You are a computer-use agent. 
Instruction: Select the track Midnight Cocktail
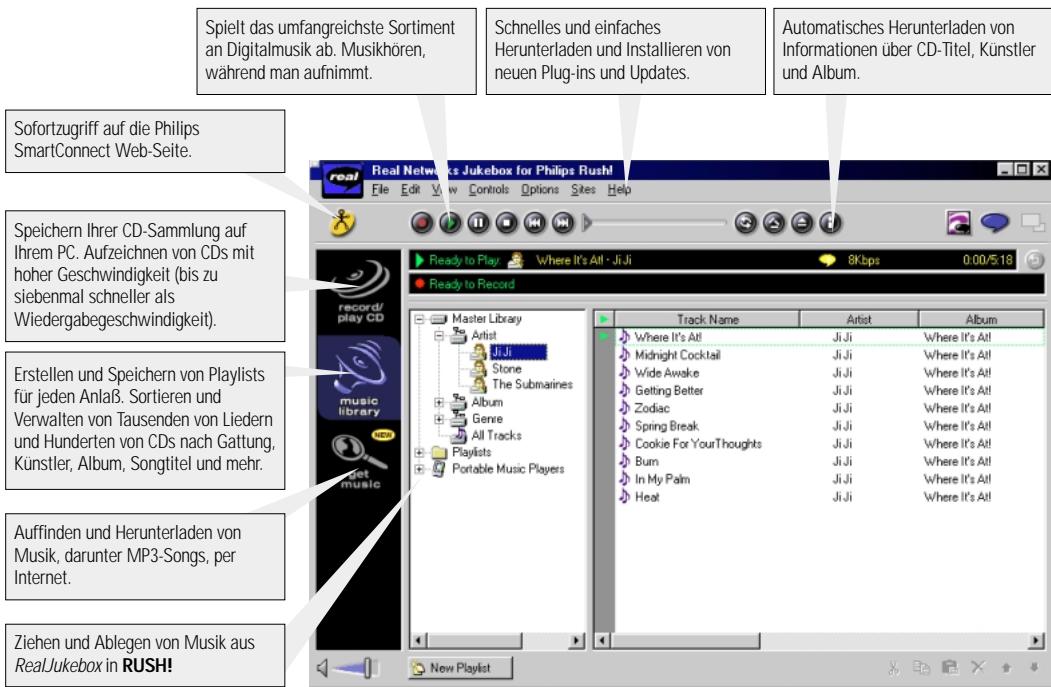tap(677, 355)
